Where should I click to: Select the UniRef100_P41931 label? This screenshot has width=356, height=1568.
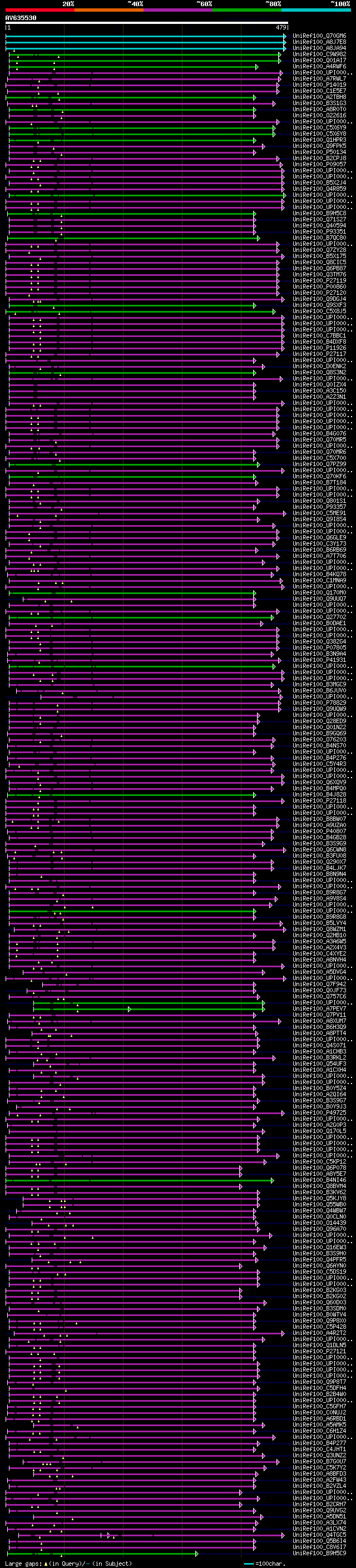click(319, 660)
